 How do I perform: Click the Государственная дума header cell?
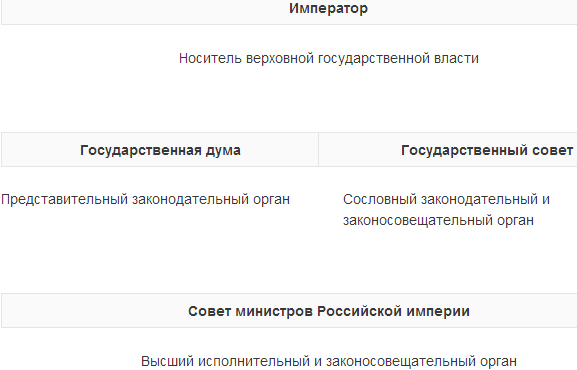160,150
